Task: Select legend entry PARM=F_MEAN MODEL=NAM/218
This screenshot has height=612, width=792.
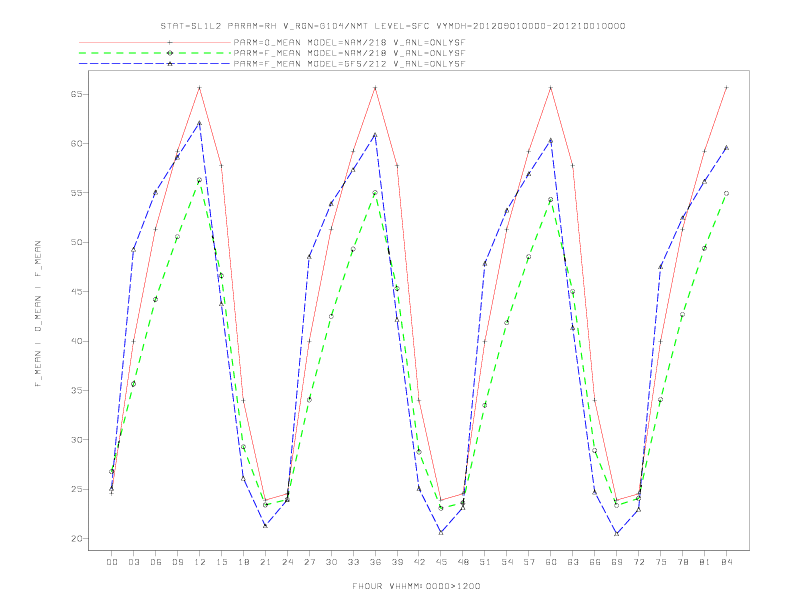Action: tap(349, 53)
